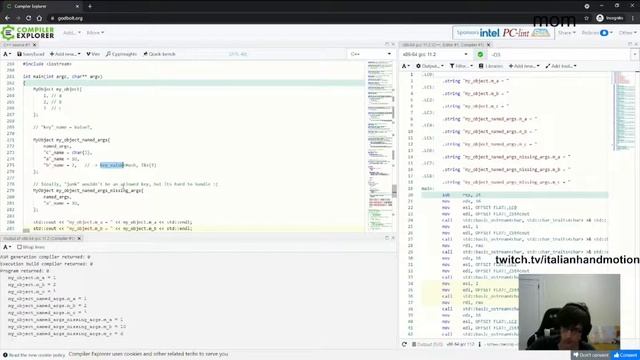Image resolution: width=640 pixels, height=360 pixels.
Task: Select the C++ source #1 tab
Action: (17, 44)
